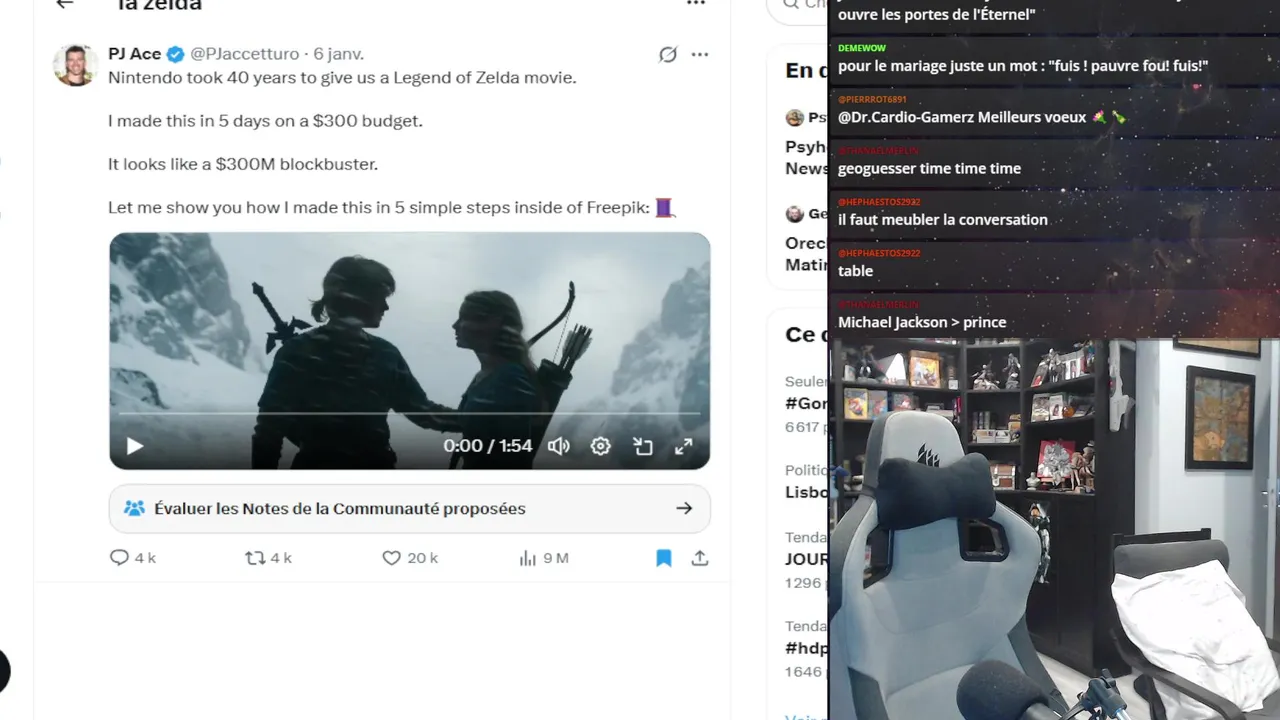Open PJ Ace's profile avatar
Screen dimensions: 1280x720
tap(75, 65)
